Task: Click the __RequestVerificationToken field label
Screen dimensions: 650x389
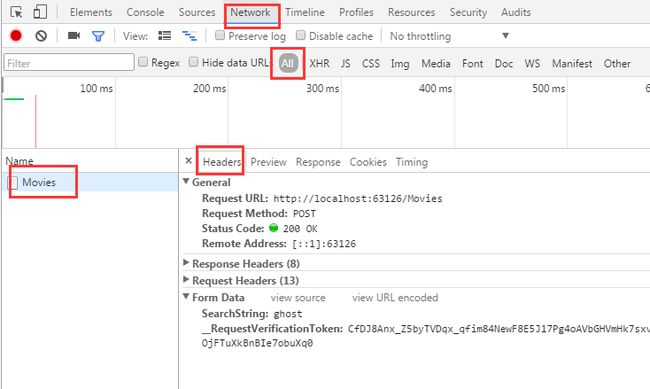Action: (272, 328)
